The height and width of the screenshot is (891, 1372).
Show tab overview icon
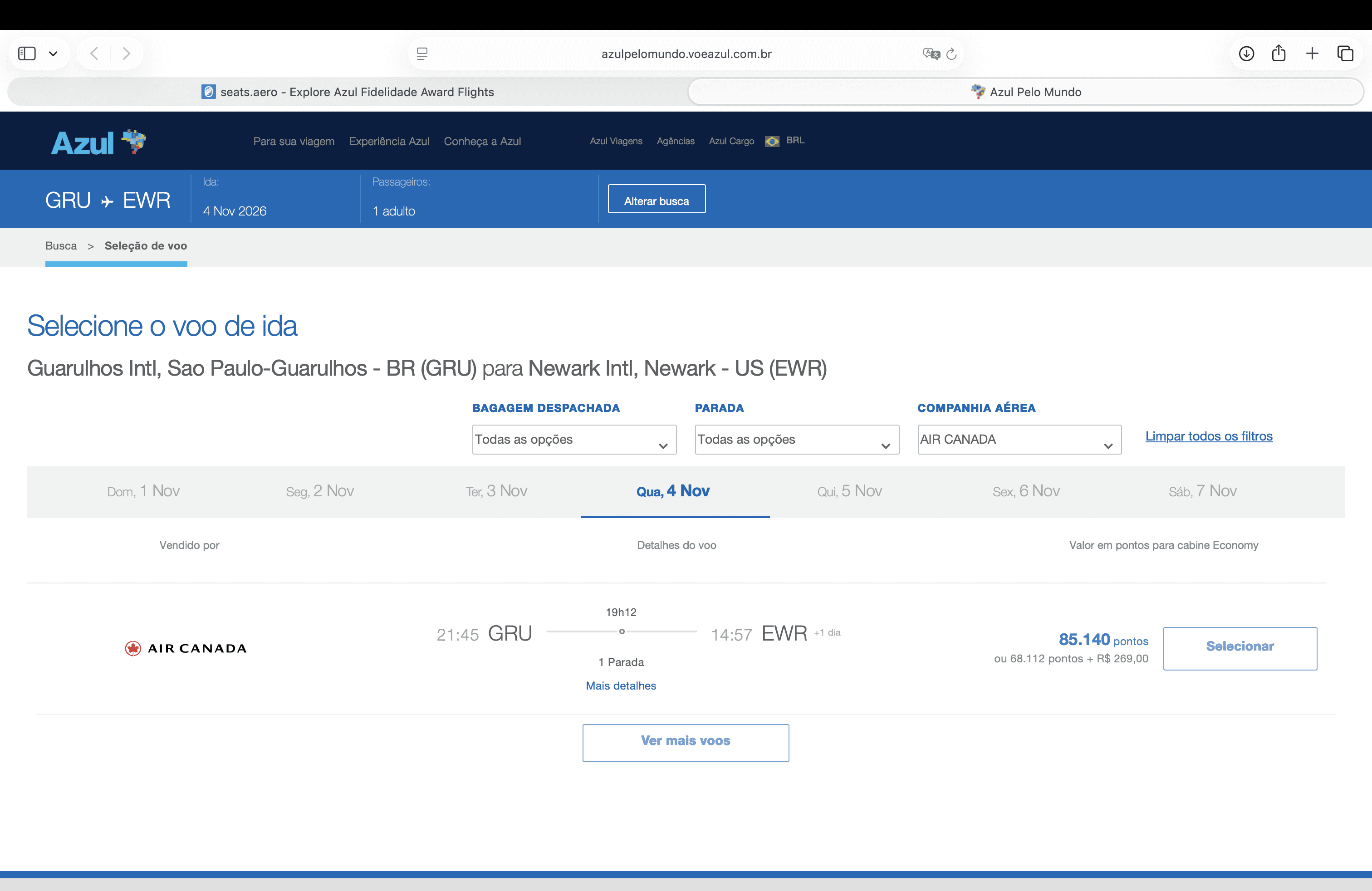1345,54
